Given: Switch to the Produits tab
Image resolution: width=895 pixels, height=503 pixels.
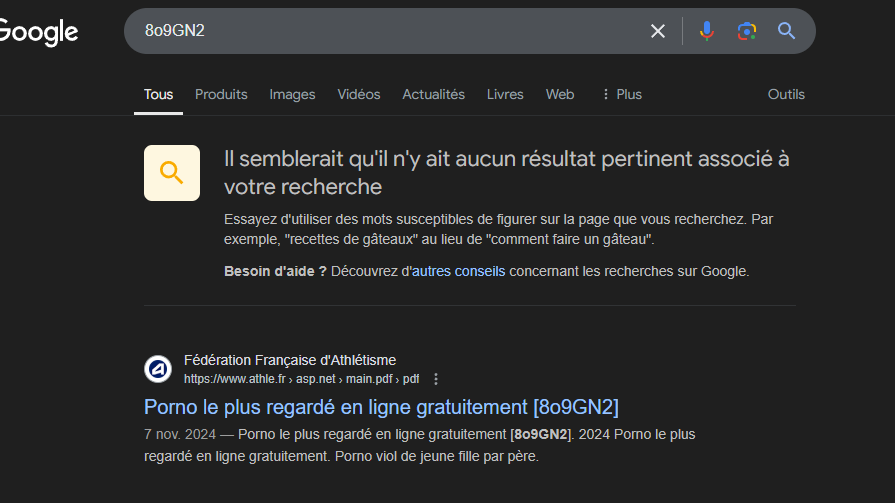Looking at the screenshot, I should pos(221,94).
